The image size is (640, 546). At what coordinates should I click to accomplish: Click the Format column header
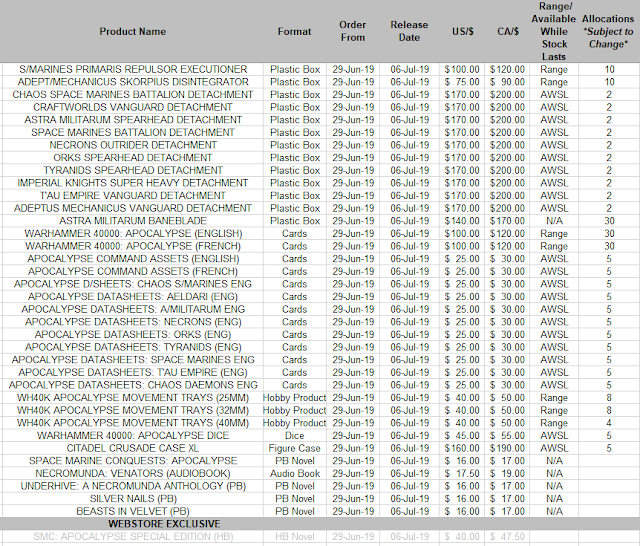point(294,31)
